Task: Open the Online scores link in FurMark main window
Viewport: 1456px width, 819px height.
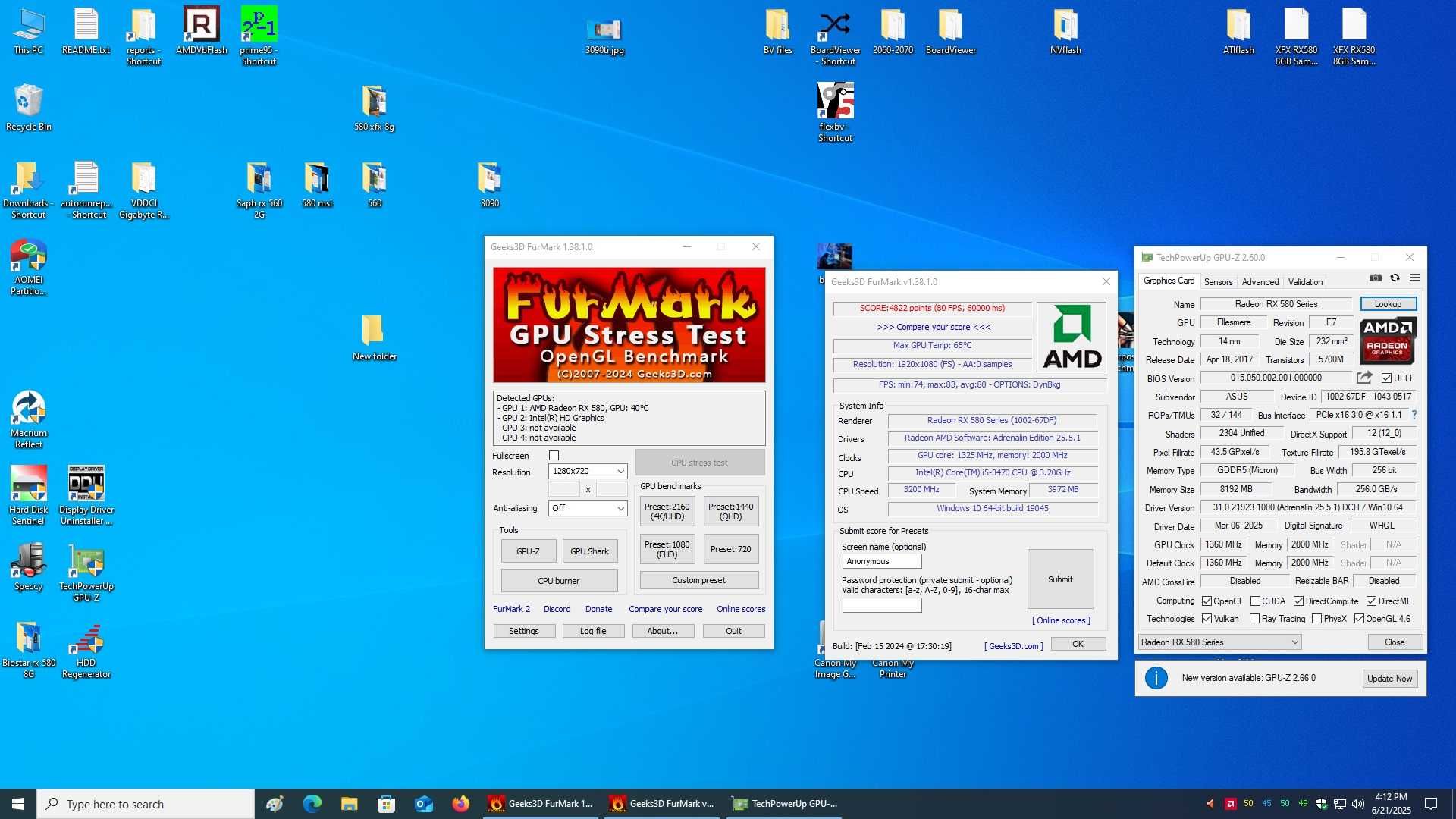Action: click(741, 609)
